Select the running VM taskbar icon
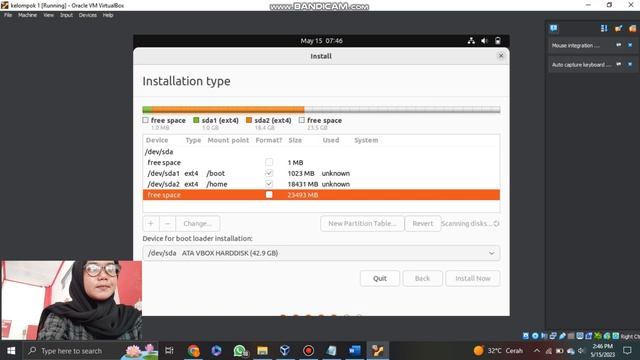 [378, 351]
